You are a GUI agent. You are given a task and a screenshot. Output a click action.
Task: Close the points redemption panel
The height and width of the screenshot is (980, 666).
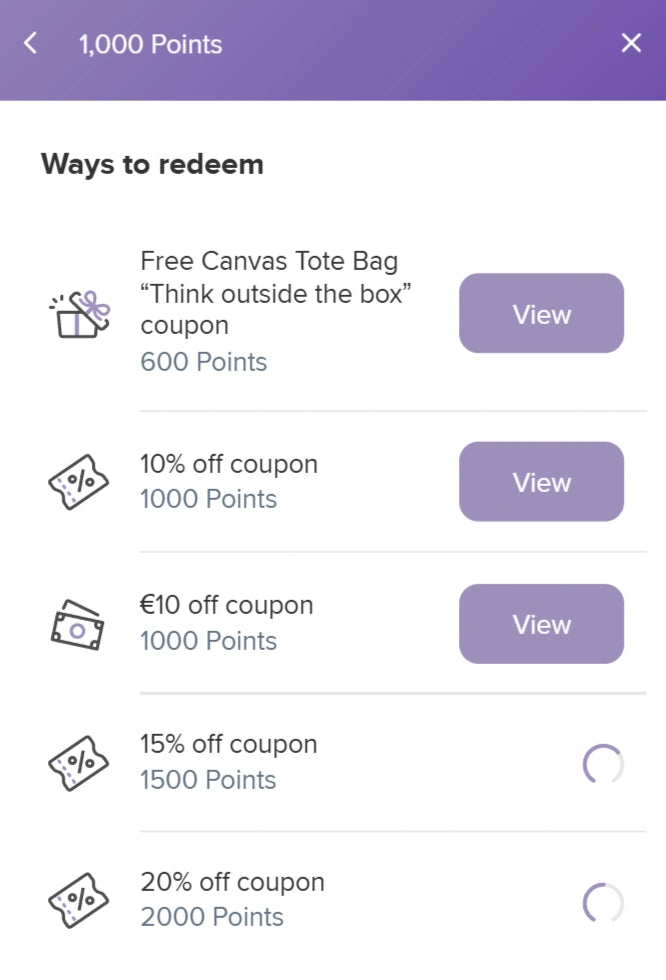(x=631, y=43)
